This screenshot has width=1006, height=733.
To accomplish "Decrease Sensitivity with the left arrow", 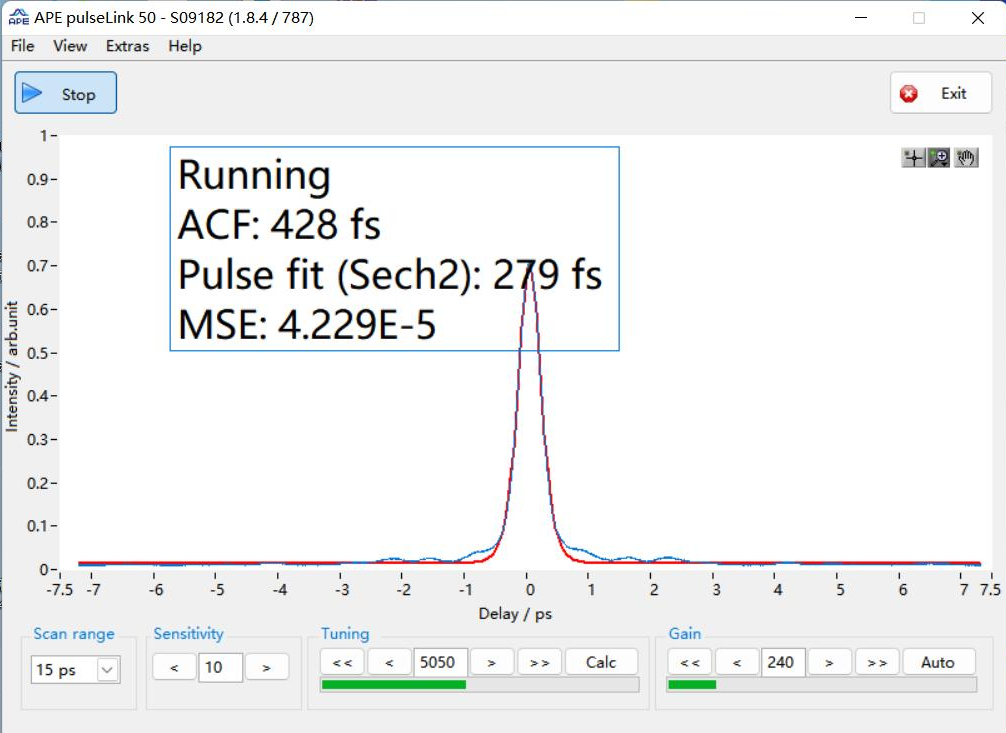I will coord(175,667).
